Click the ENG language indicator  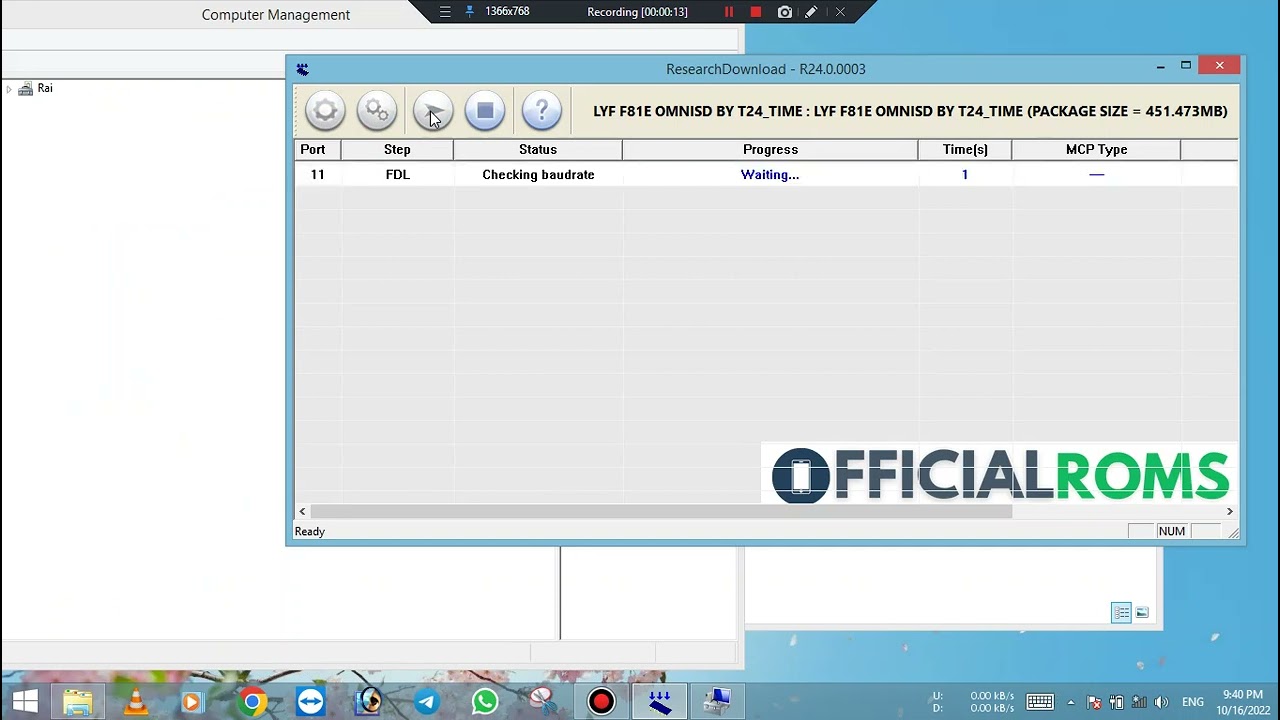pyautogui.click(x=1193, y=702)
